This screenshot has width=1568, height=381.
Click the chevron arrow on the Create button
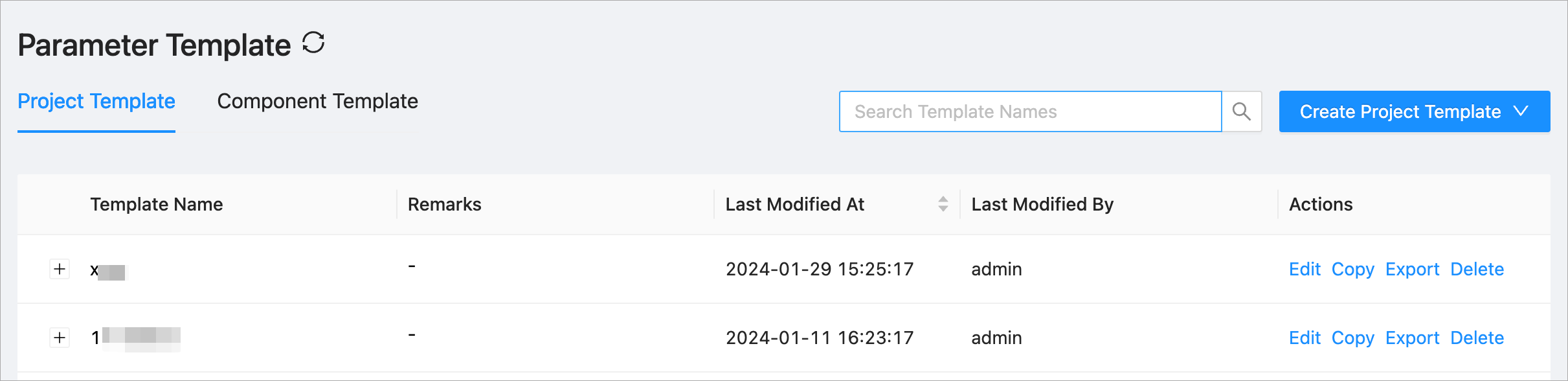tap(1521, 111)
